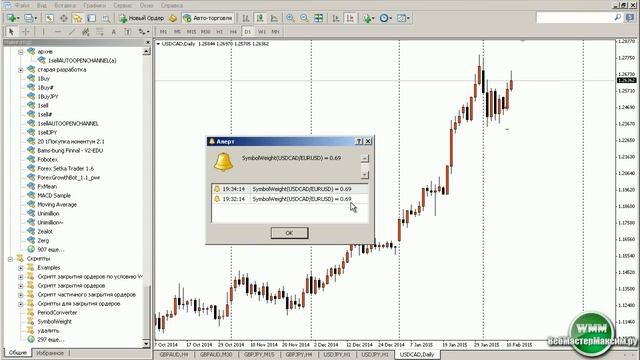The width and height of the screenshot is (640, 360).
Task: Expand the старая разработка folder
Action: point(20,70)
